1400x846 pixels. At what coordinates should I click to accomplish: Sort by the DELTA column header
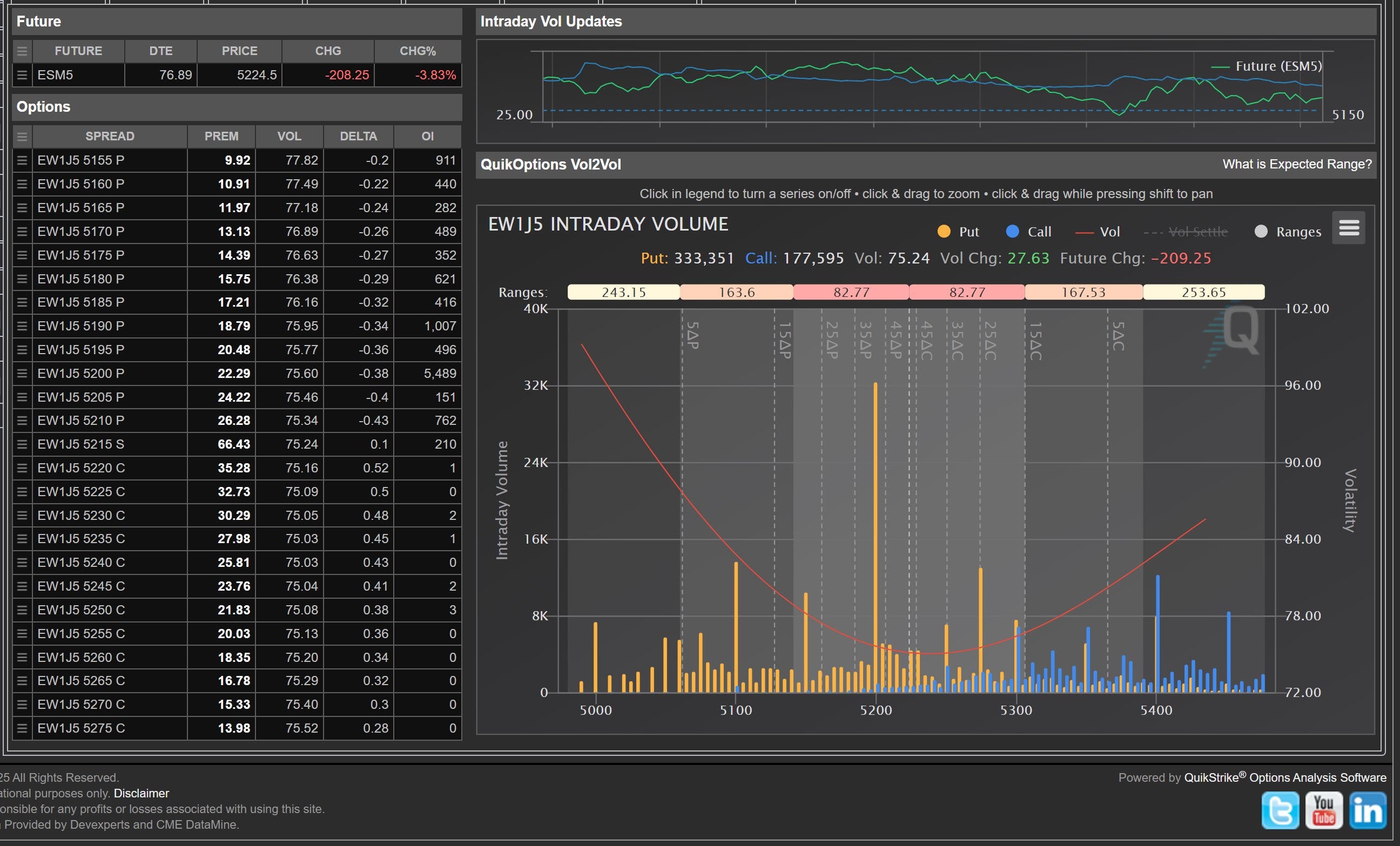point(359,136)
